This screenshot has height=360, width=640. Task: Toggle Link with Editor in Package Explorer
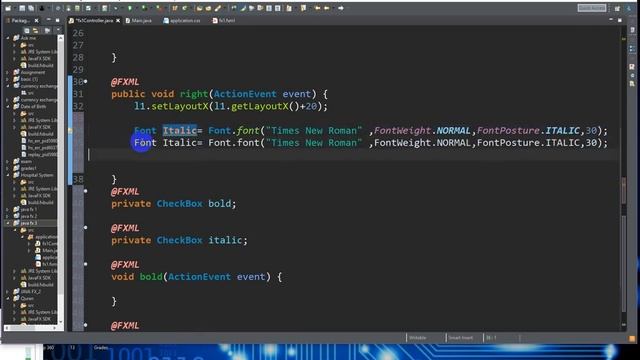coord(36,30)
